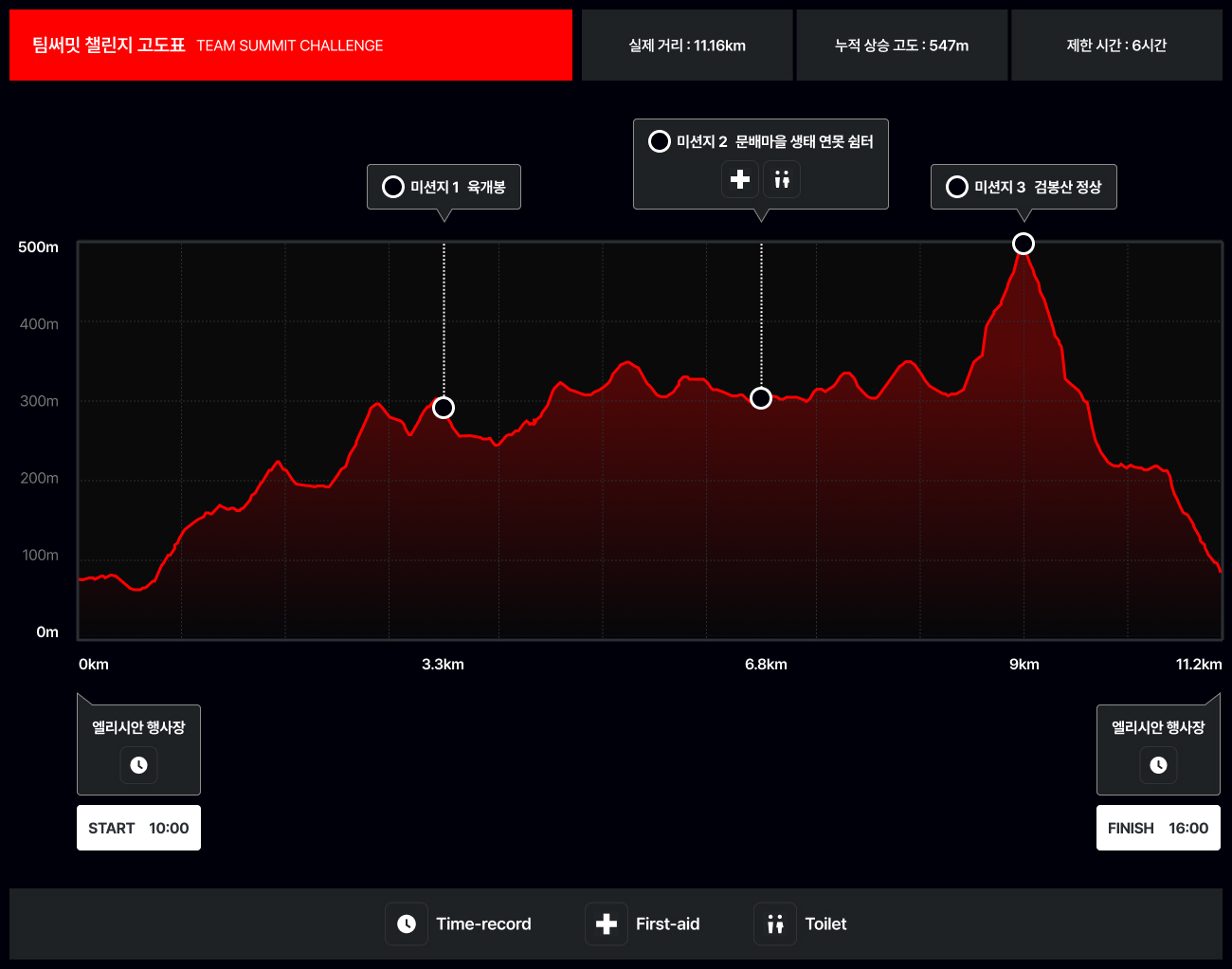The width and height of the screenshot is (1232, 969).
Task: Select the Mission 3 summit marker at 500m
Action: (x=1024, y=244)
